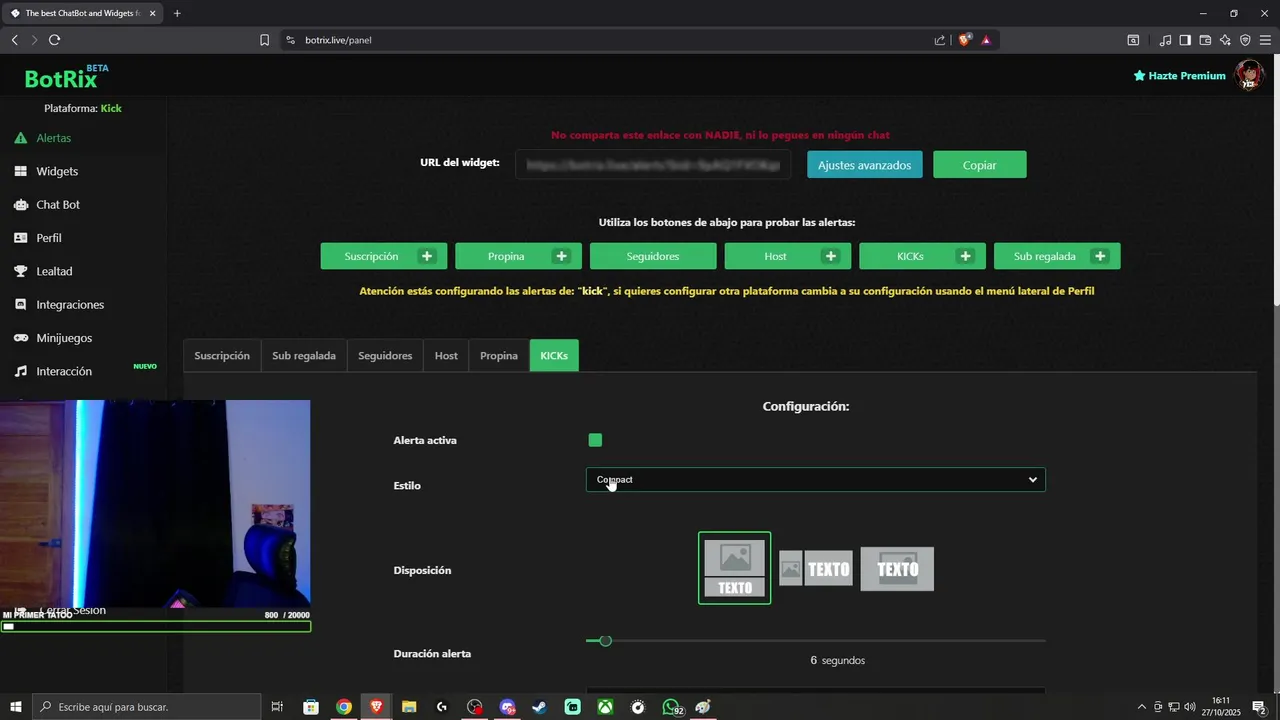Image resolution: width=1280 pixels, height=720 pixels.
Task: Go to the Perfil sidebar icon
Action: (20, 238)
